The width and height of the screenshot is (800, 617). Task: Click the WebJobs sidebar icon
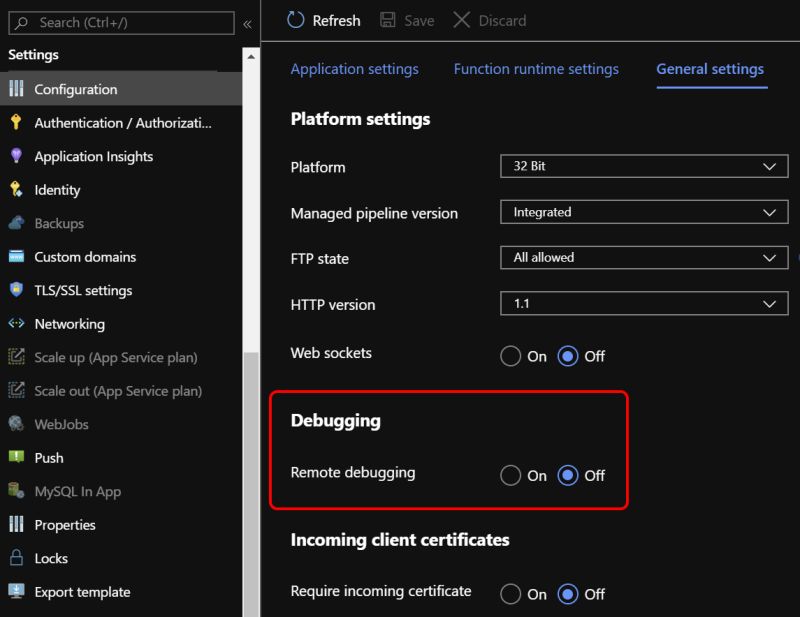(x=18, y=424)
